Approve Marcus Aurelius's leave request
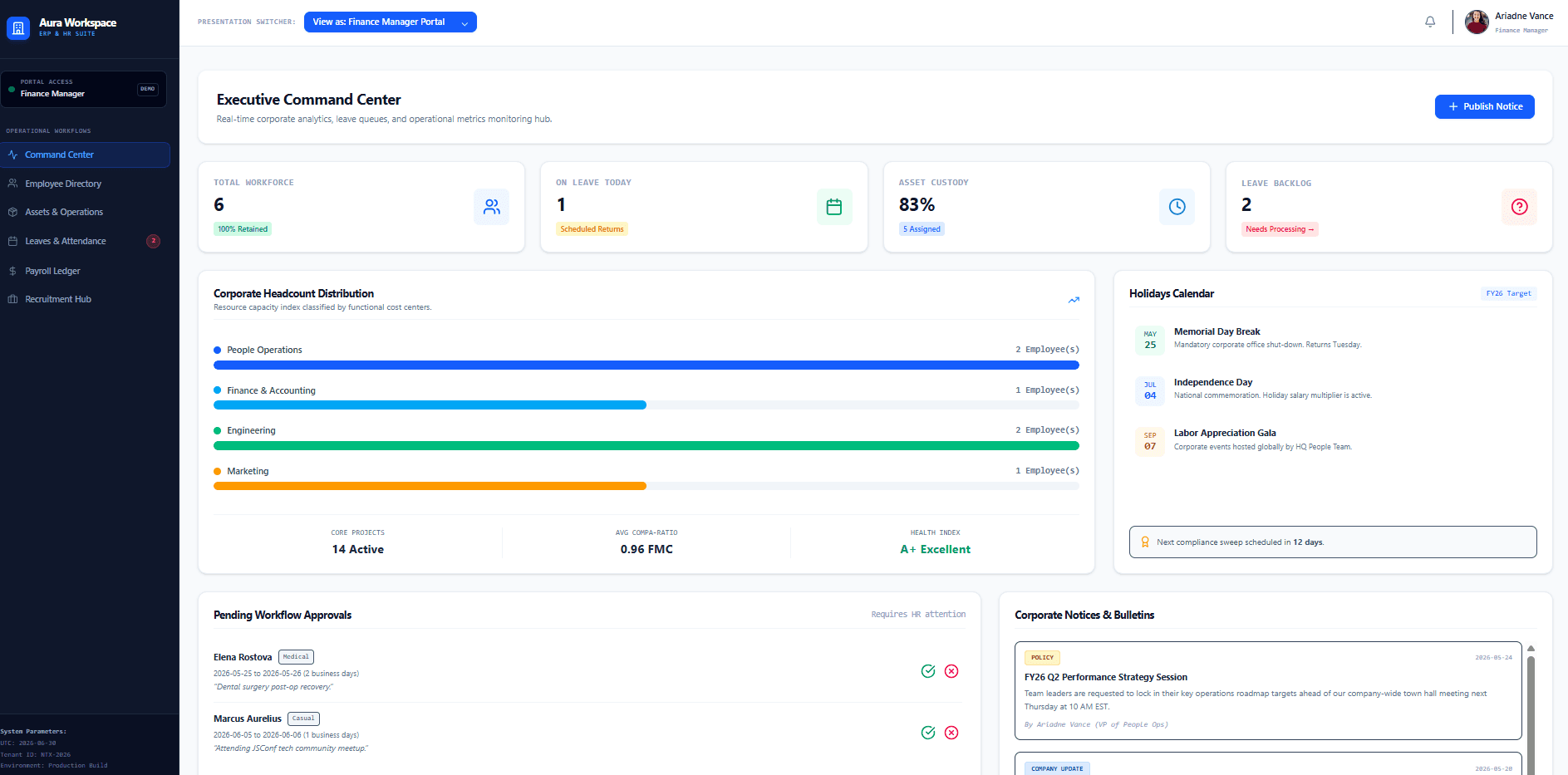The width and height of the screenshot is (1568, 775). click(928, 733)
